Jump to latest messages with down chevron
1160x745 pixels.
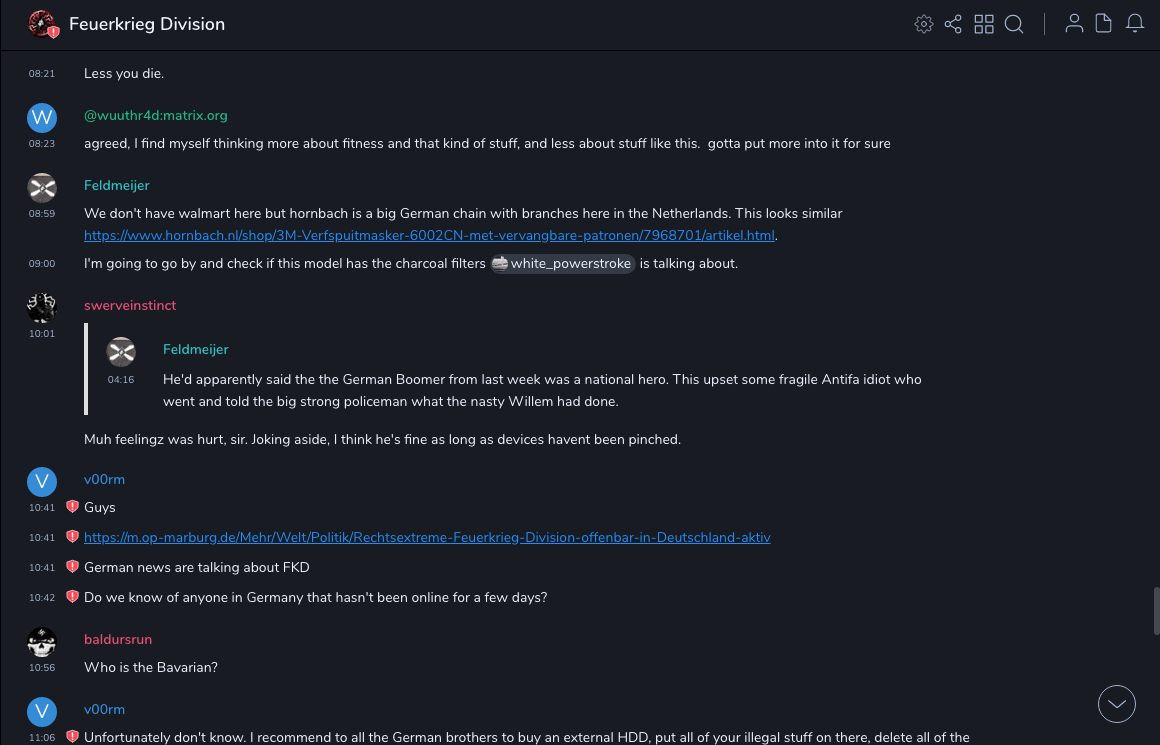click(x=1117, y=704)
